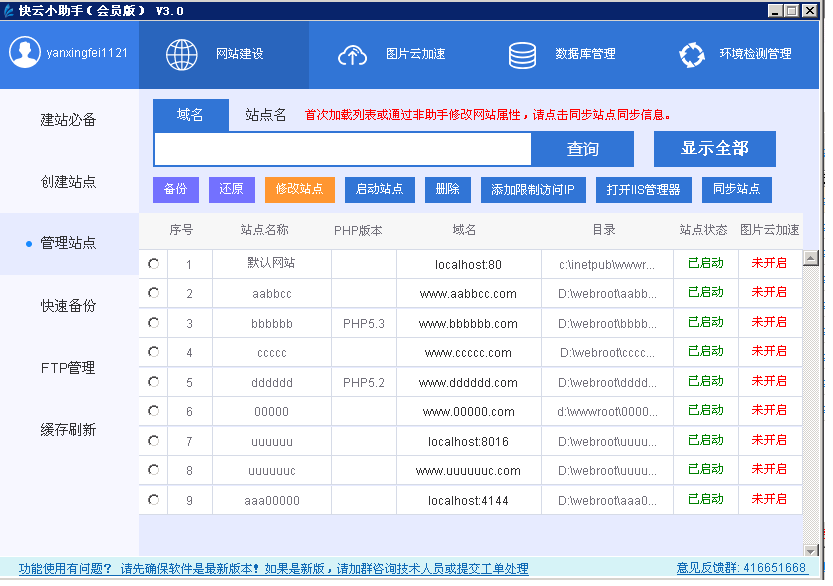Click the 意见反馈群 416651668 link

[742, 567]
